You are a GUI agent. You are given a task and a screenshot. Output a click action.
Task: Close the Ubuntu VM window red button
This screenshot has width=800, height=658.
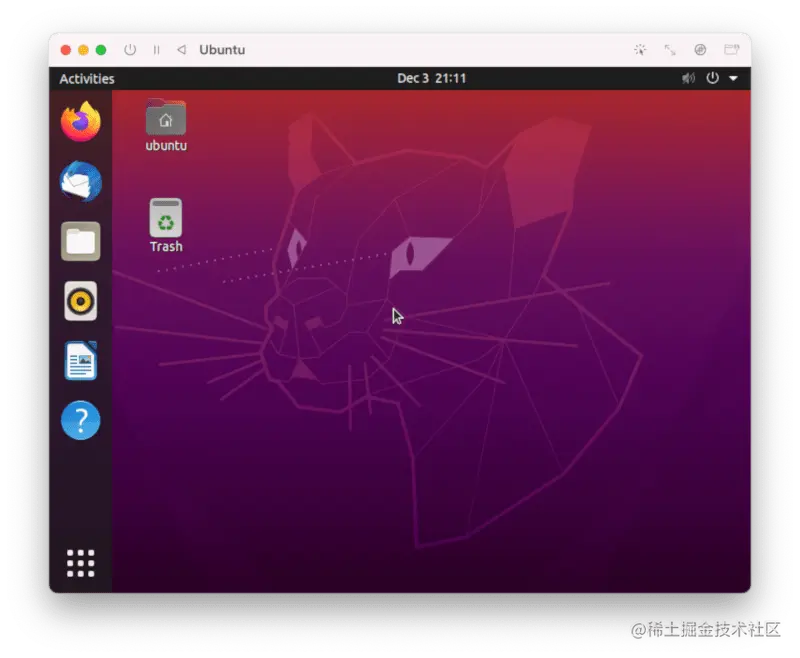click(x=65, y=49)
